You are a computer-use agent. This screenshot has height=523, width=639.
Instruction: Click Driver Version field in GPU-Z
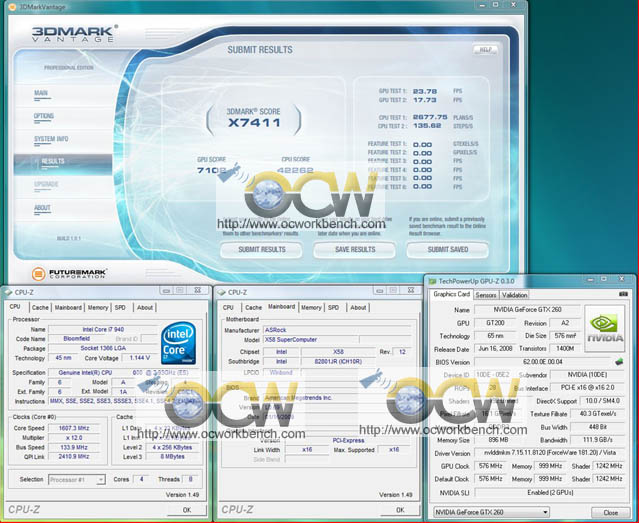pos(550,453)
